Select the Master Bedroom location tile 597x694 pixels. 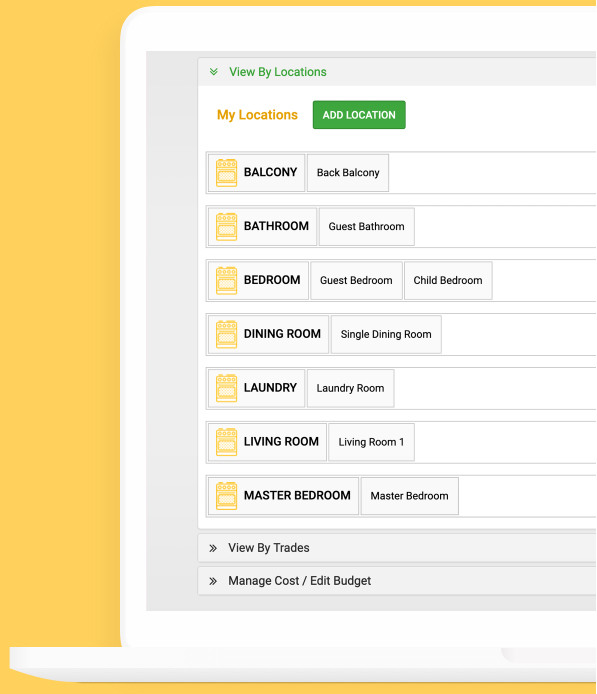409,496
